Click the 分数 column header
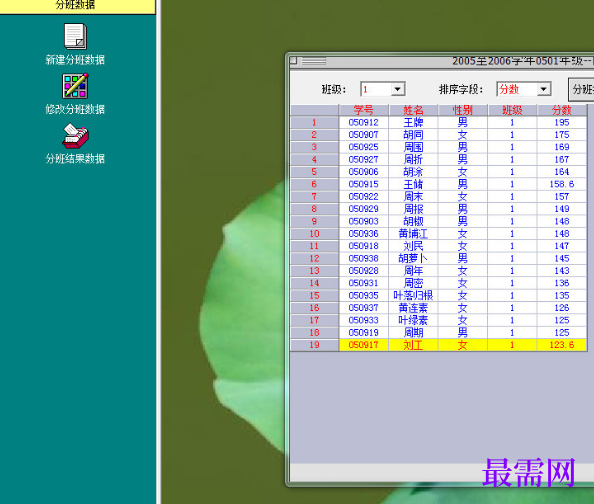Screen dimensions: 594x504 click(562, 110)
